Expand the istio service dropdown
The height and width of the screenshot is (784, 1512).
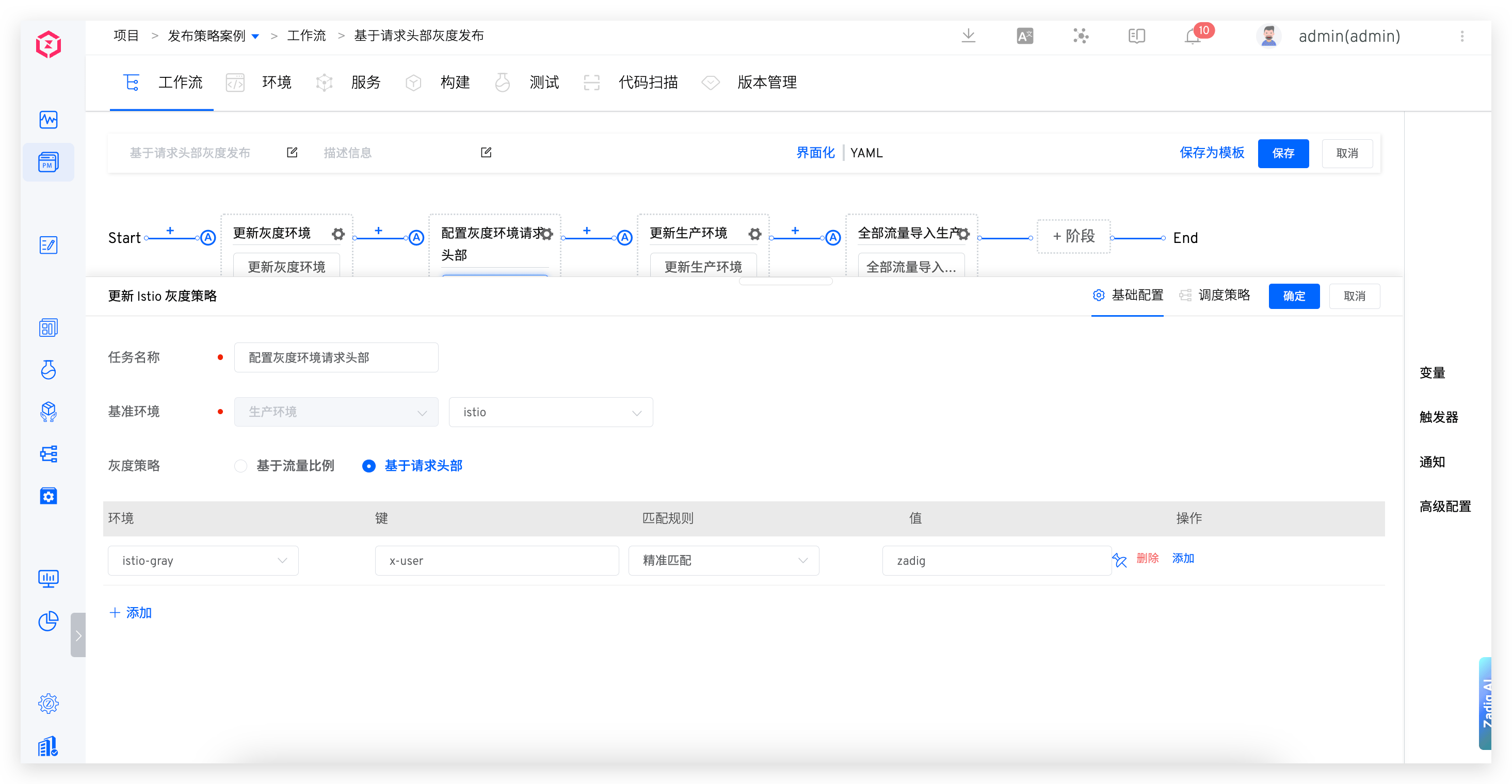point(550,412)
